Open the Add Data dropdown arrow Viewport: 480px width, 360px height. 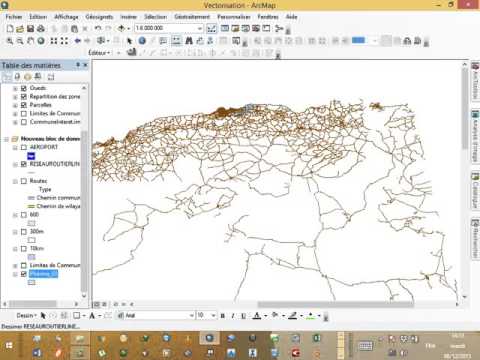coord(129,29)
